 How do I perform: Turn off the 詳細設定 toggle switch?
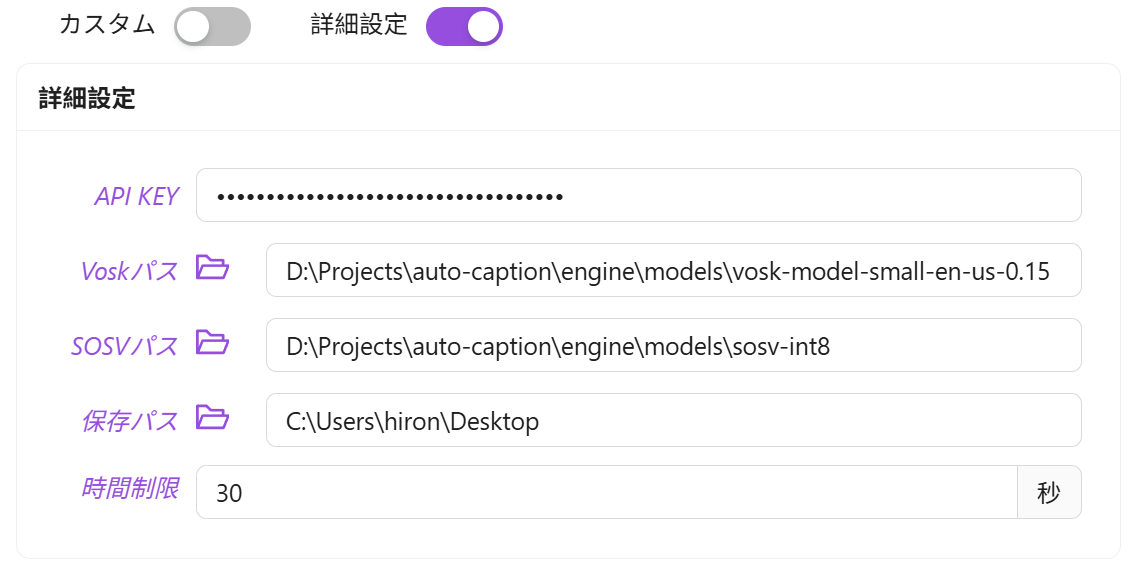(464, 27)
